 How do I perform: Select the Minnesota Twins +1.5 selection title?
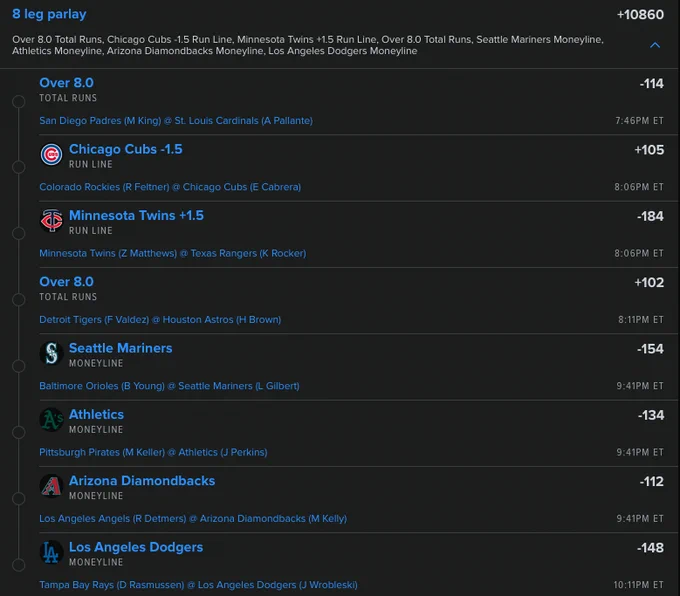[x=136, y=216]
